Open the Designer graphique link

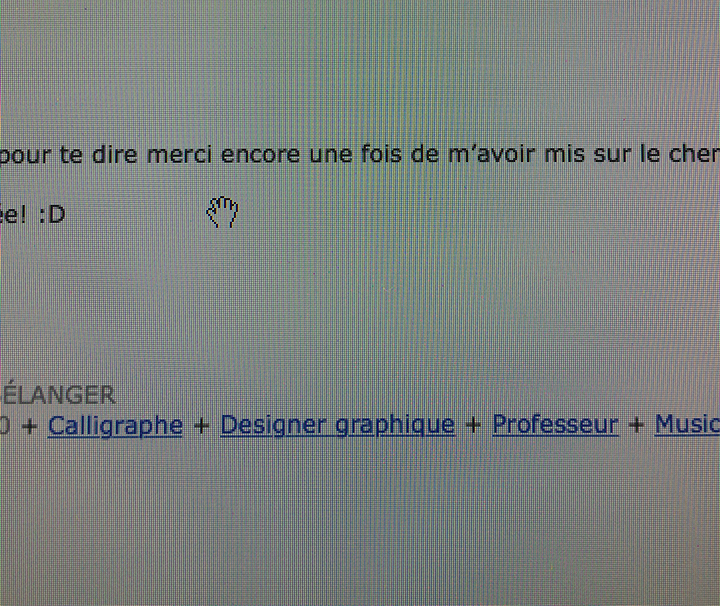338,425
